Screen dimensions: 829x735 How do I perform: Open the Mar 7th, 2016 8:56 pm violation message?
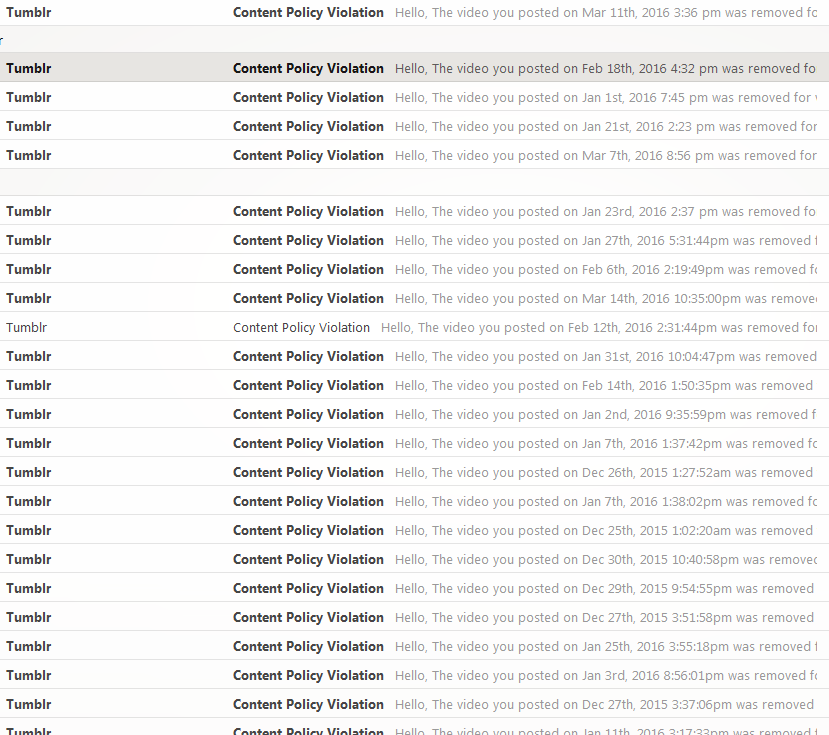(414, 155)
